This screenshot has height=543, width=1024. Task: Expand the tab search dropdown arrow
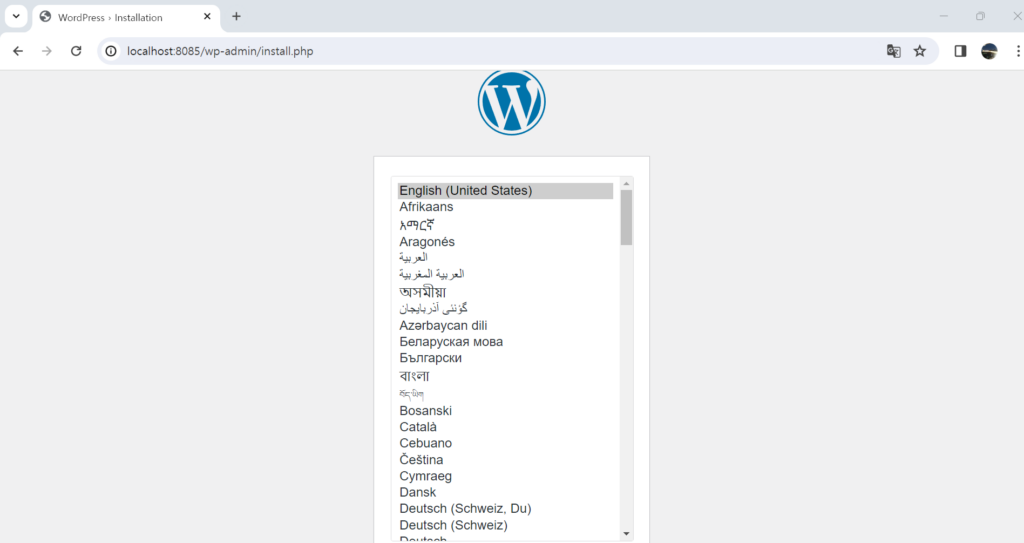click(x=16, y=17)
